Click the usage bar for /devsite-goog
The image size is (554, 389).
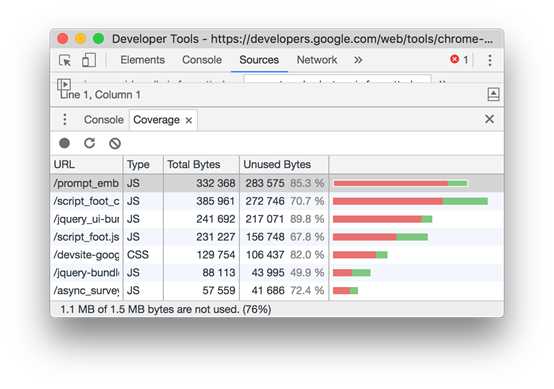[360, 255]
